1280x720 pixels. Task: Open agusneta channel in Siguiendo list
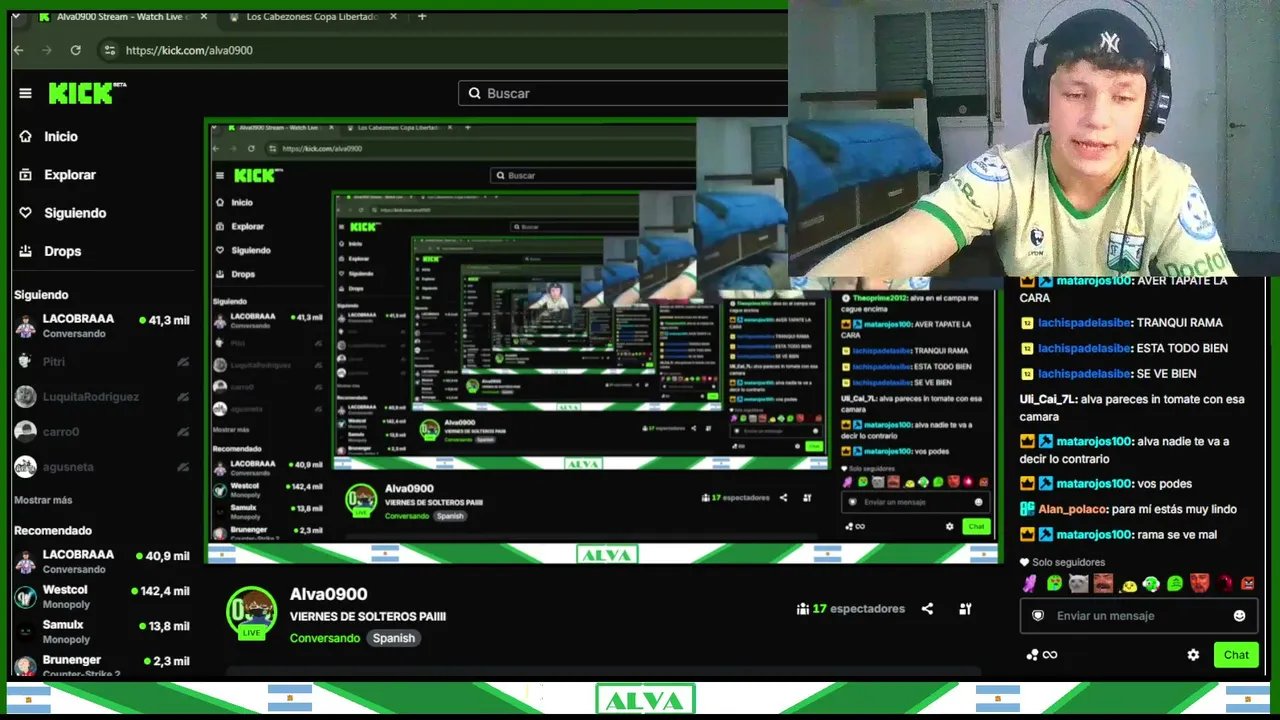point(102,467)
